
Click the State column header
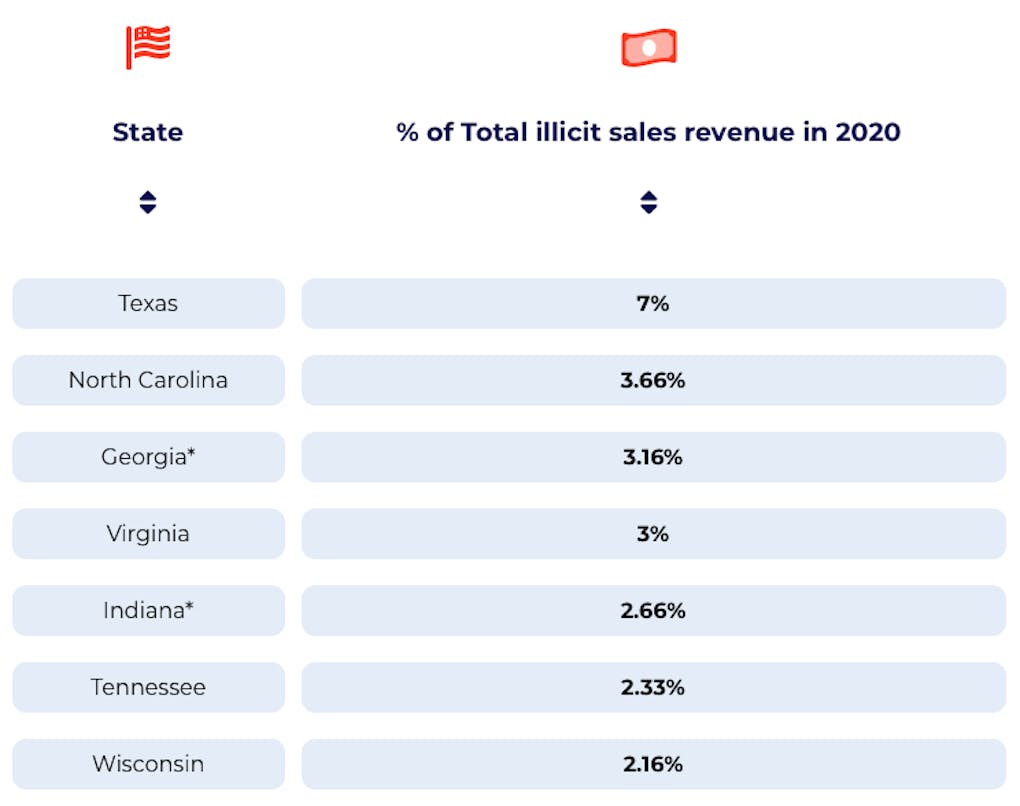point(148,132)
